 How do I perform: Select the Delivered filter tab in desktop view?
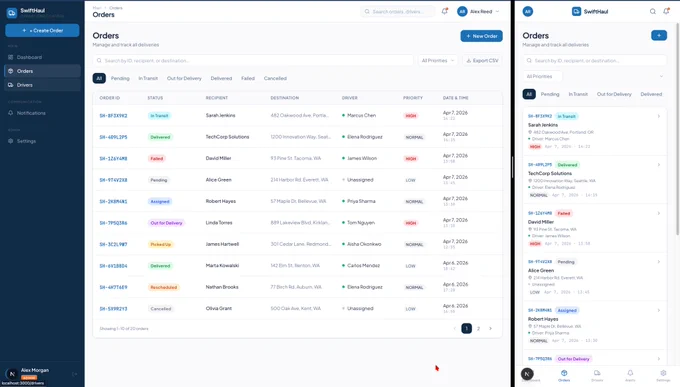[x=221, y=79]
